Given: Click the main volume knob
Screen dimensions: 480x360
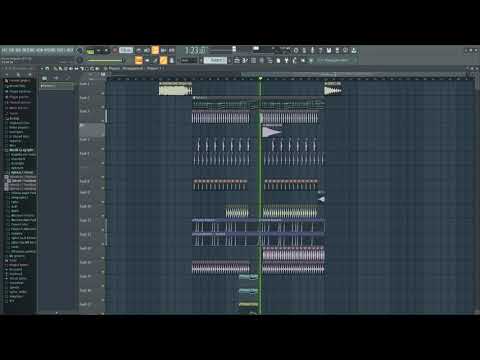Looking at the screenshot, I should tap(79, 51).
